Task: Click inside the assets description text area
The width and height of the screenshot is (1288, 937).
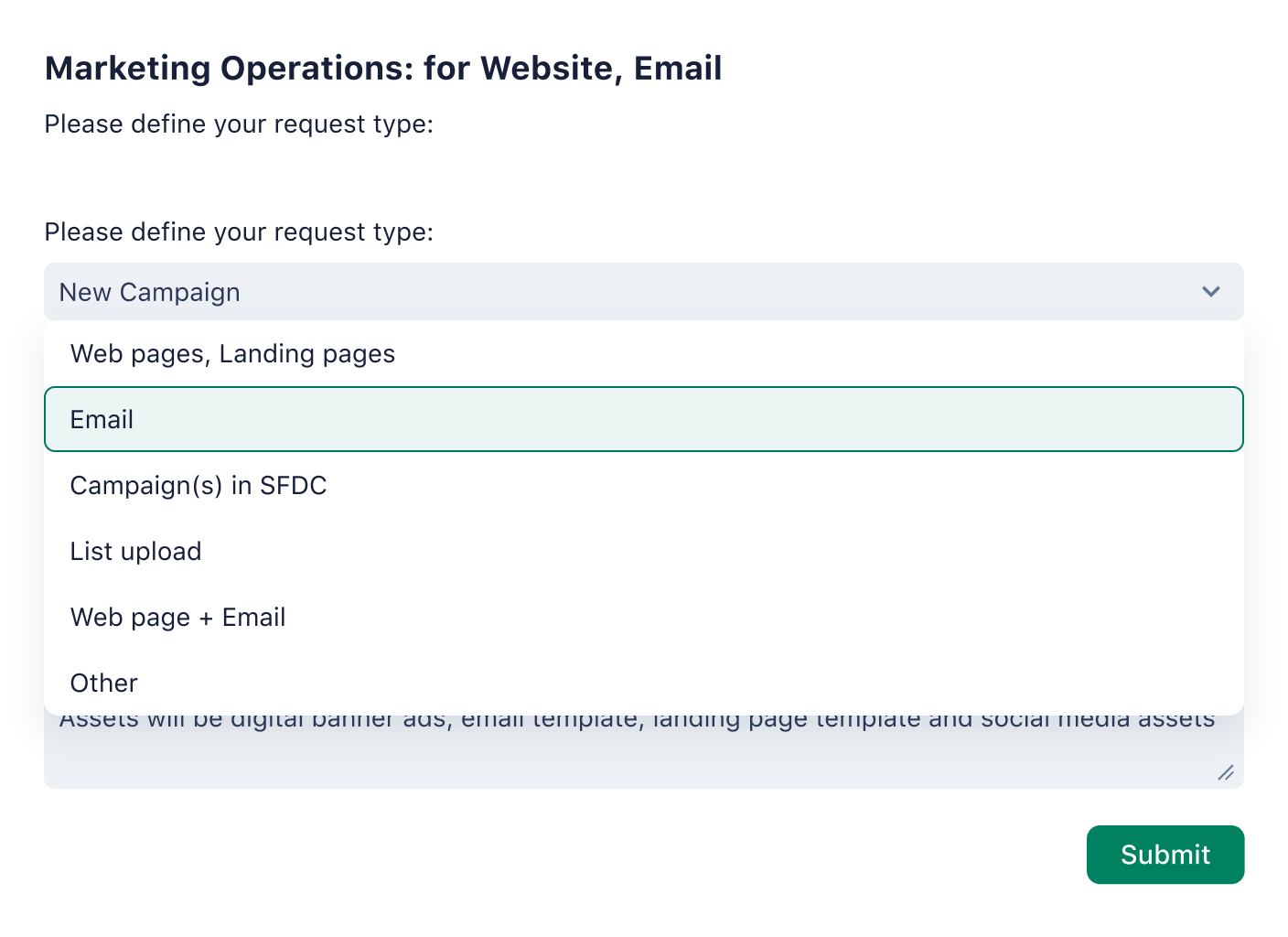Action: [x=640, y=746]
